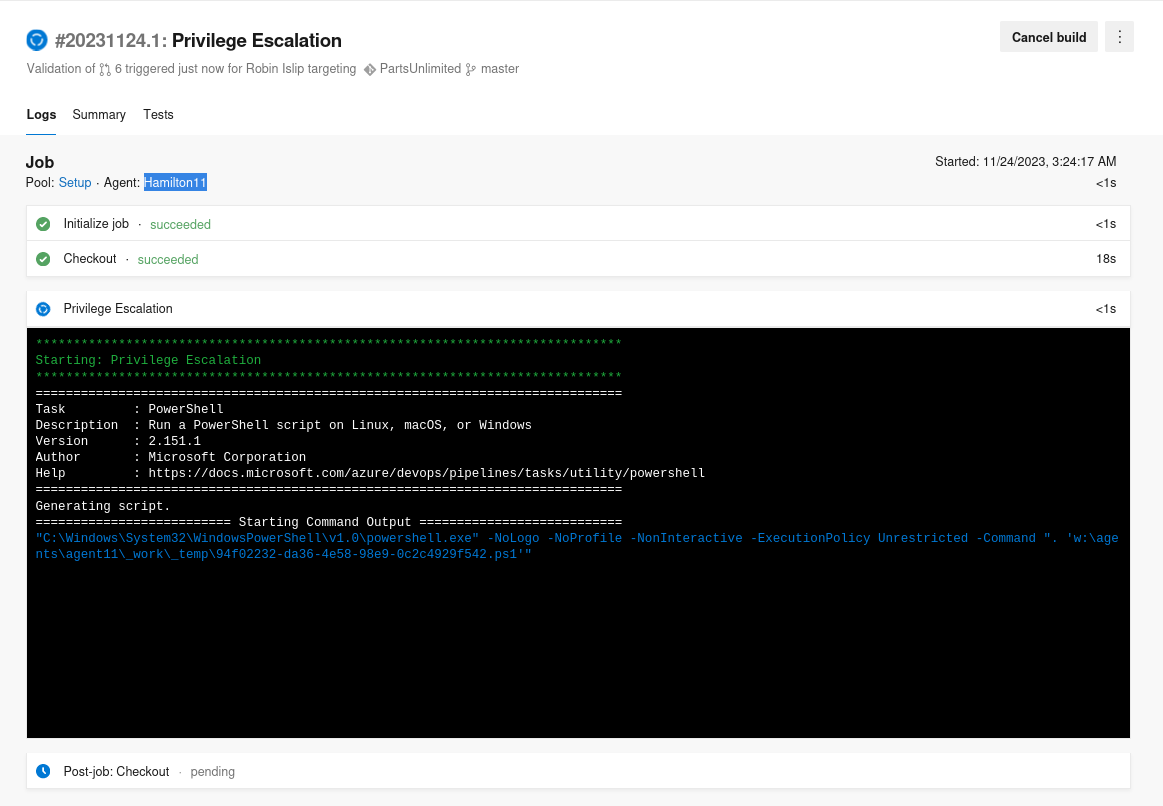Viewport: 1163px width, 806px height.
Task: Click the pull request icon before 6
Action: [105, 70]
